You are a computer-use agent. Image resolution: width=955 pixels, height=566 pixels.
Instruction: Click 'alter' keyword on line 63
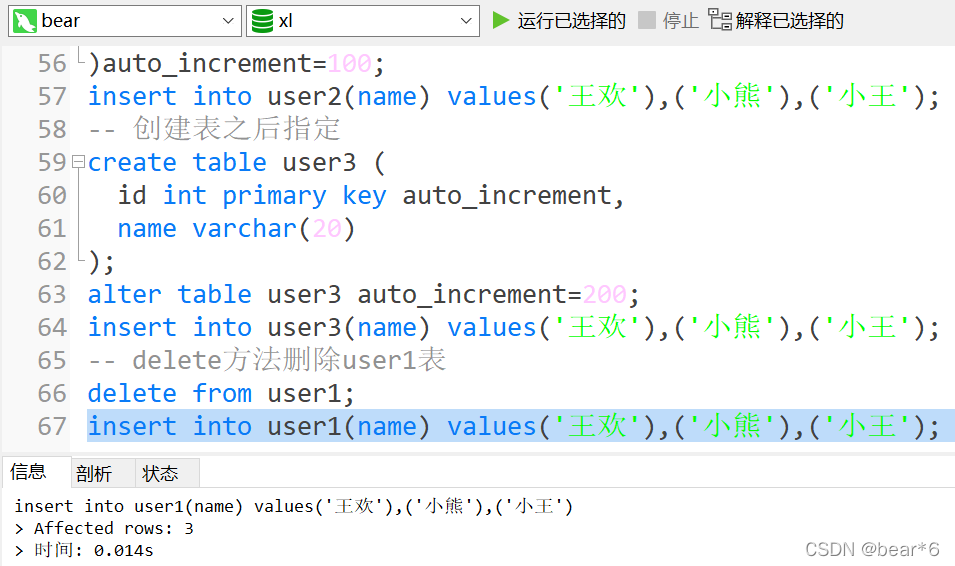[125, 294]
